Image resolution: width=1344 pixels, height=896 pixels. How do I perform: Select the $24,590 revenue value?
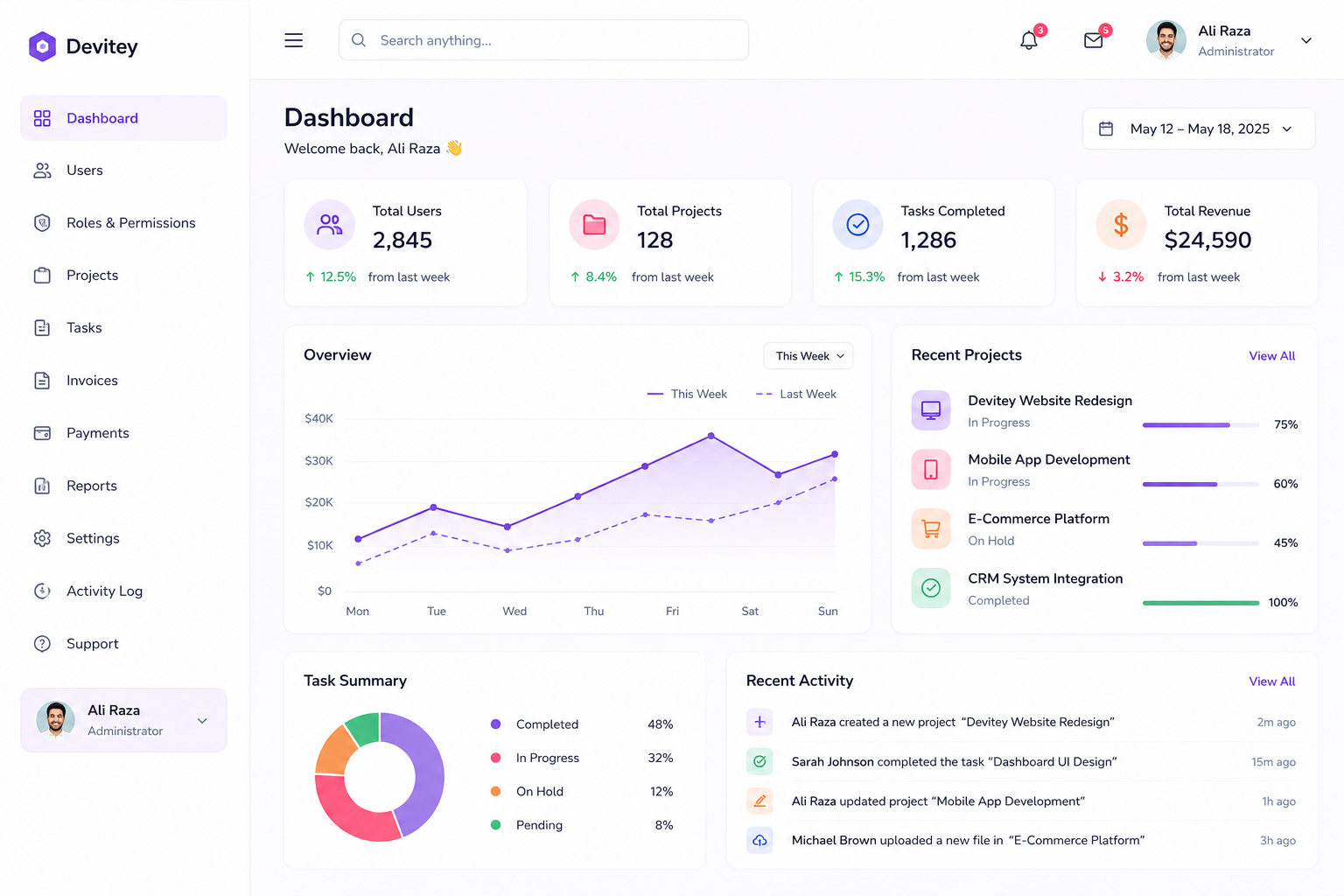(1208, 240)
